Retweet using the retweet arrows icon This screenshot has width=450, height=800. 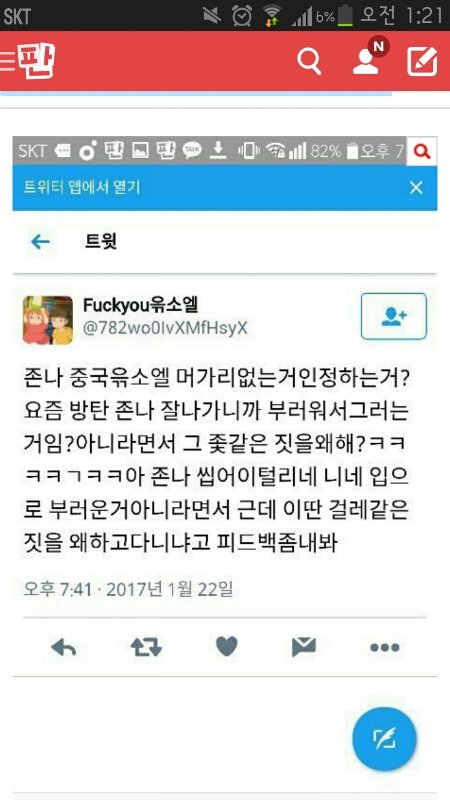(146, 647)
